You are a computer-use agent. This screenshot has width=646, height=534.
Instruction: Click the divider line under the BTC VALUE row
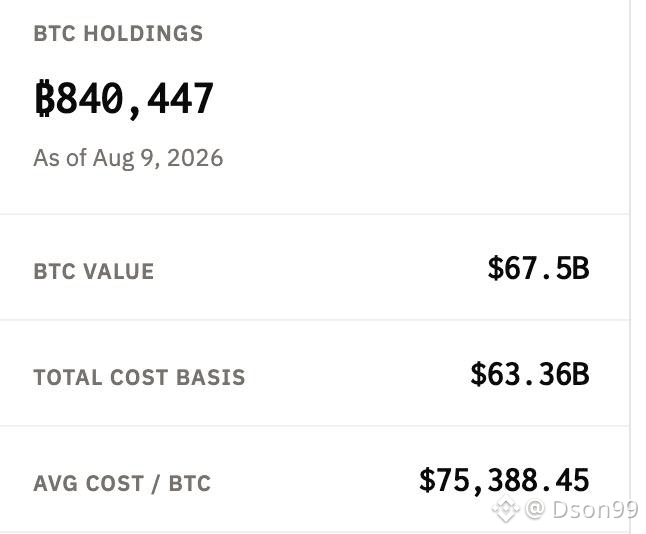315,319
